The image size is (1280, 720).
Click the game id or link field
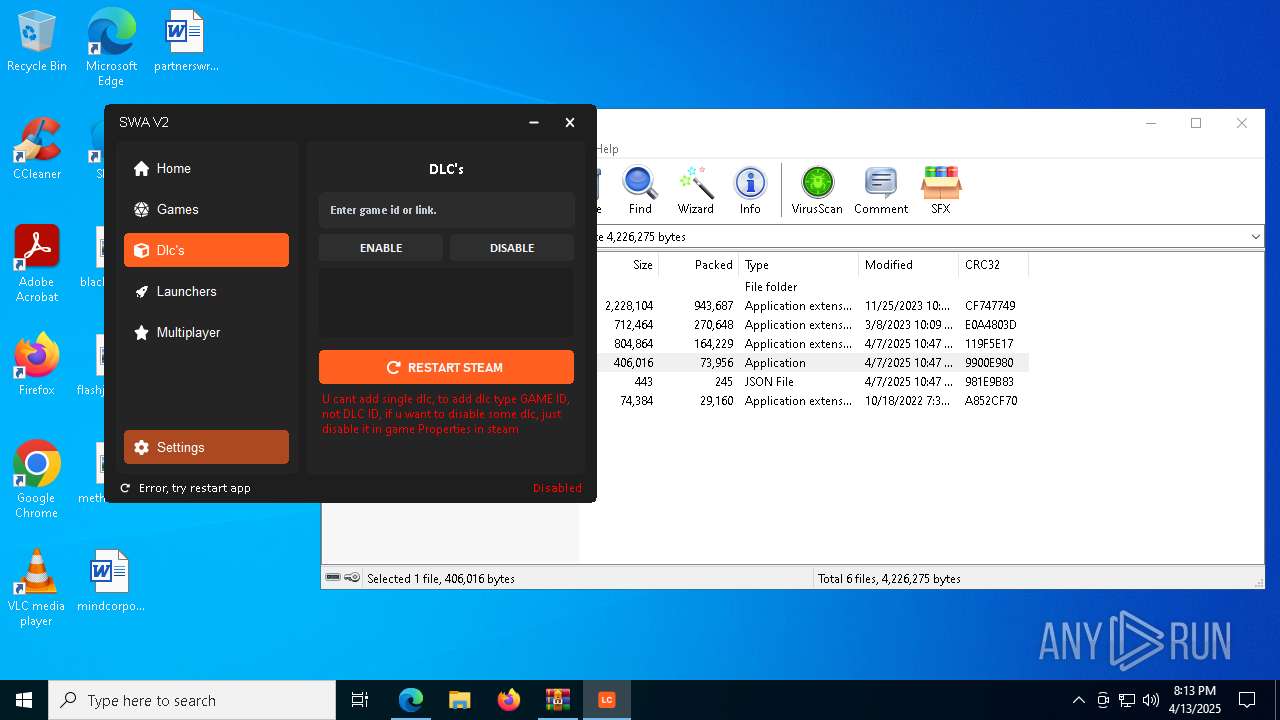pyautogui.click(x=446, y=210)
